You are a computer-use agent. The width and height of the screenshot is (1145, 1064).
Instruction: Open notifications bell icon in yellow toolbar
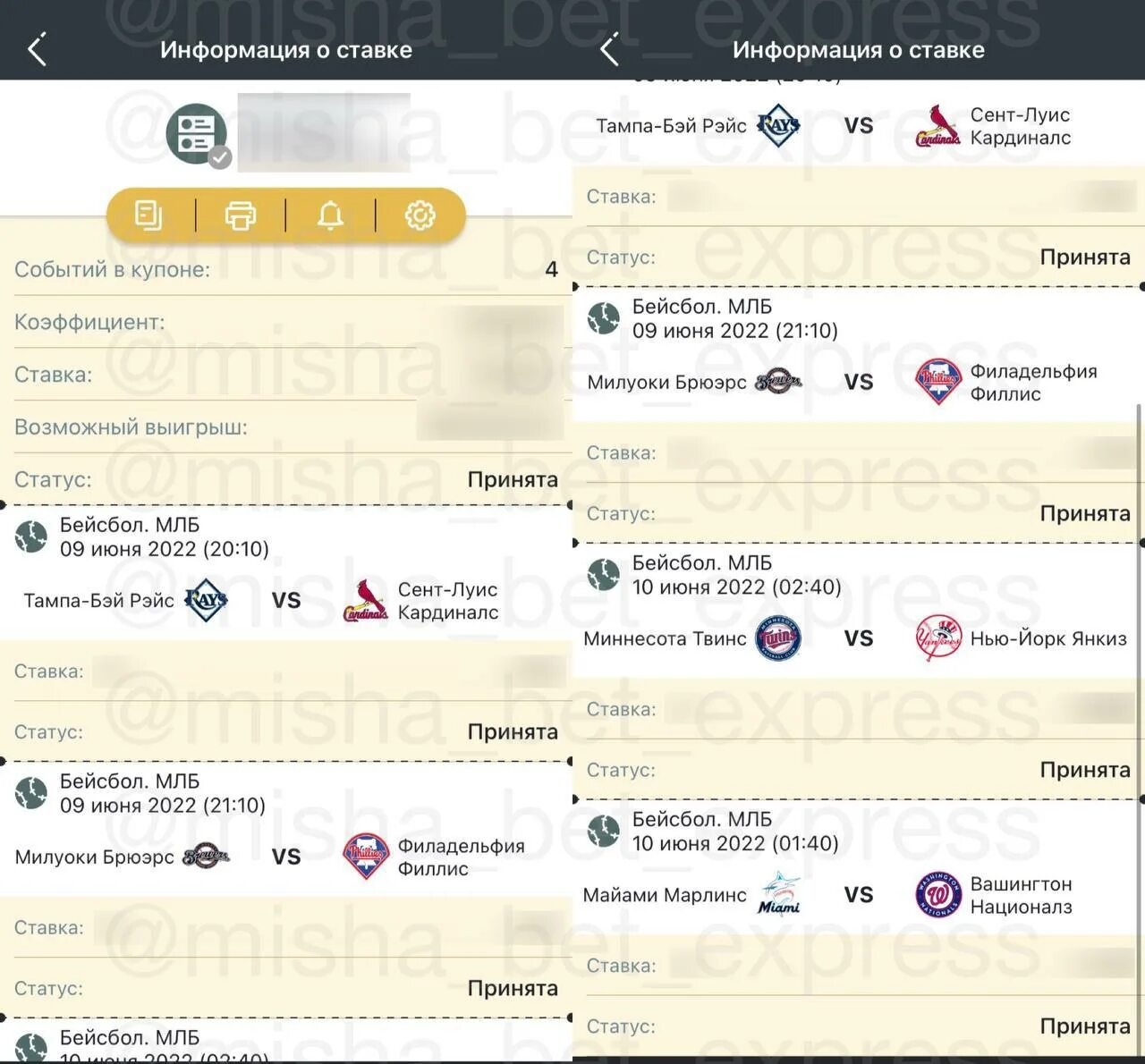pos(330,215)
